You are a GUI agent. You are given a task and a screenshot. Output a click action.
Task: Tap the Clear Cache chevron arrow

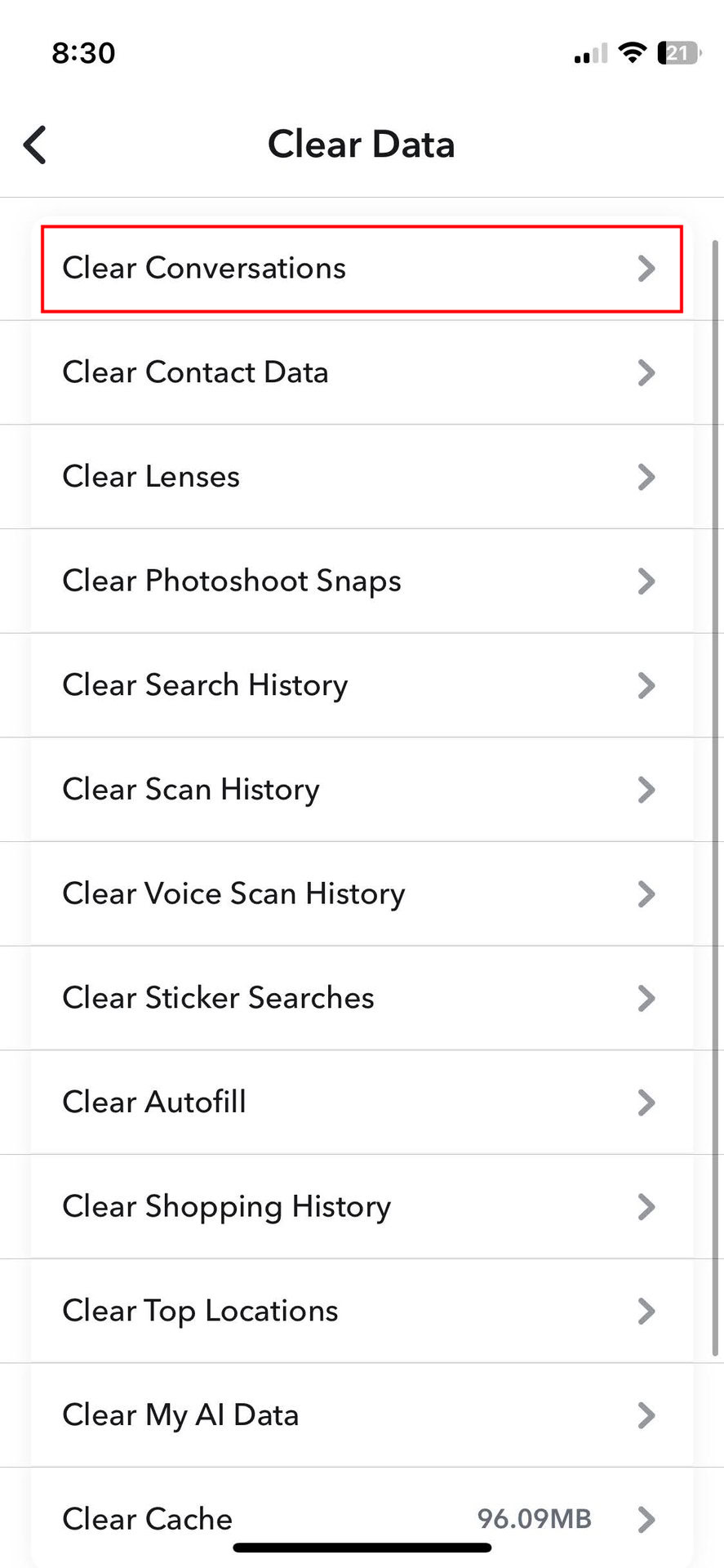[646, 1519]
